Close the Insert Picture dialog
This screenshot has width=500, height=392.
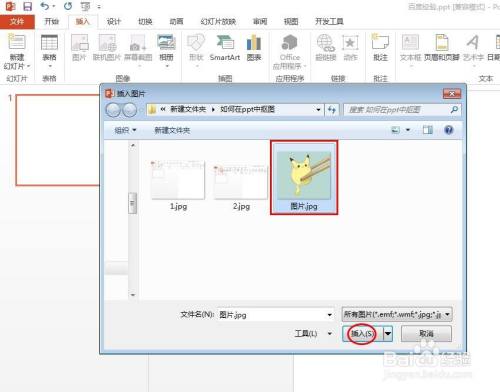(452, 94)
